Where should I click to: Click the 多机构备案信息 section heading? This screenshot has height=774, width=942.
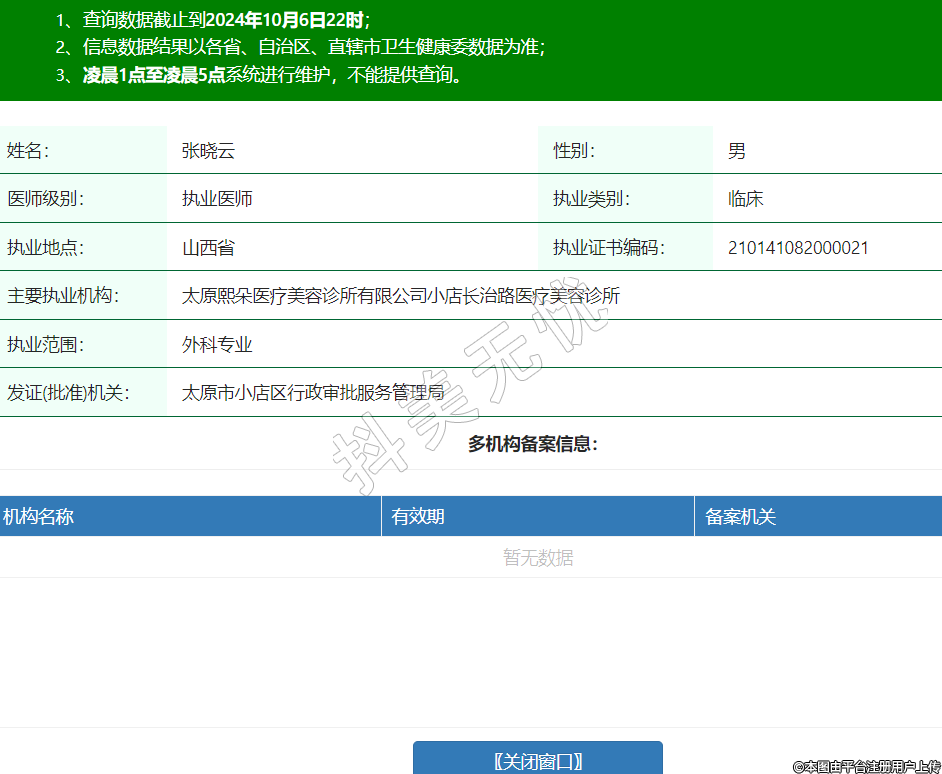click(533, 444)
